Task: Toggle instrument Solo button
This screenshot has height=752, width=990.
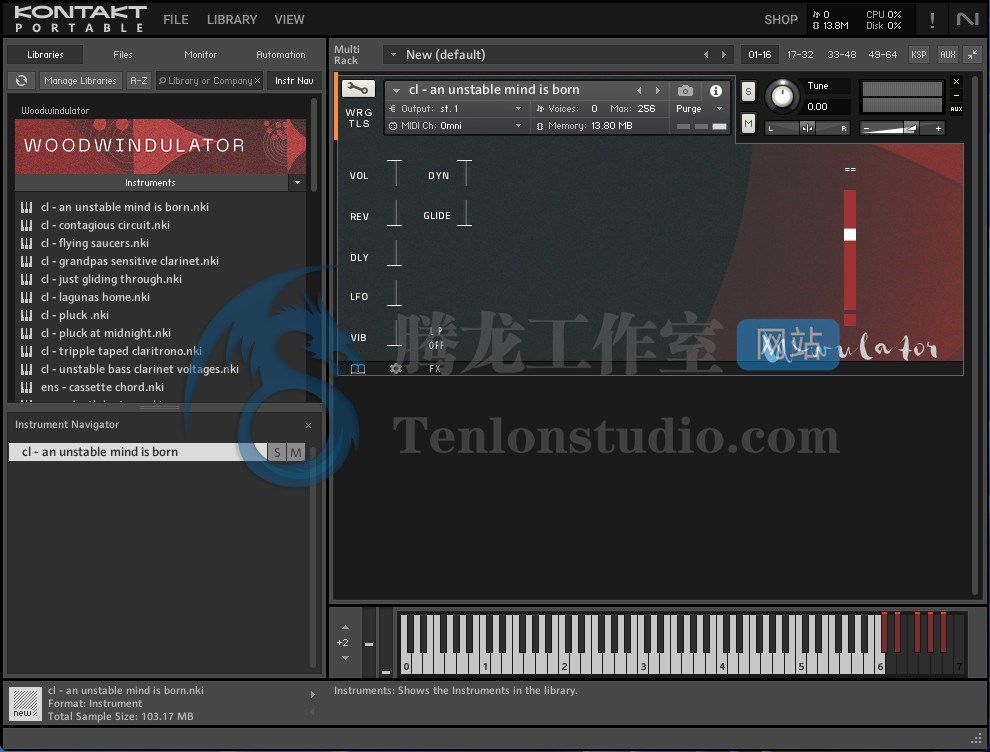Action: [x=748, y=92]
